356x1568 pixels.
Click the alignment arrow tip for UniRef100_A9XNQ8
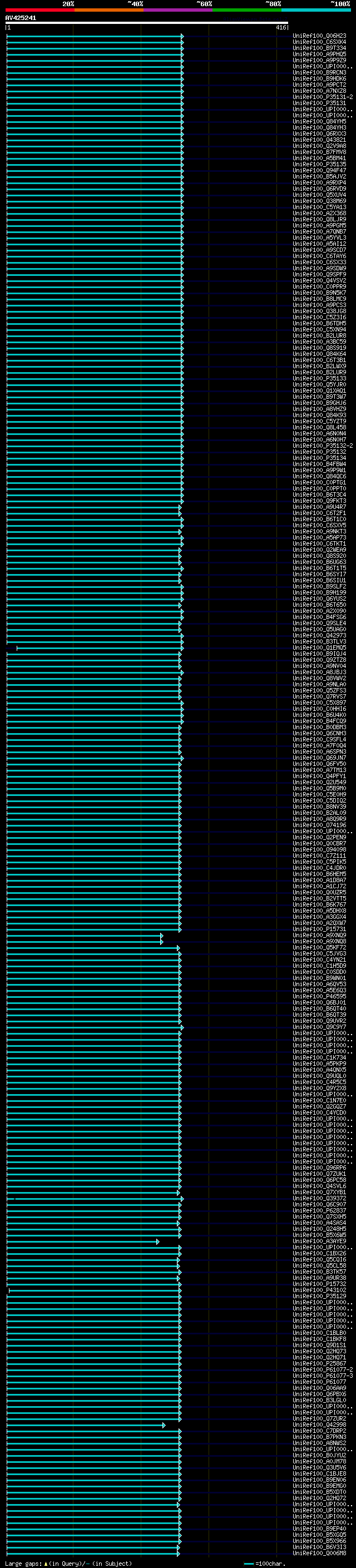(x=161, y=942)
